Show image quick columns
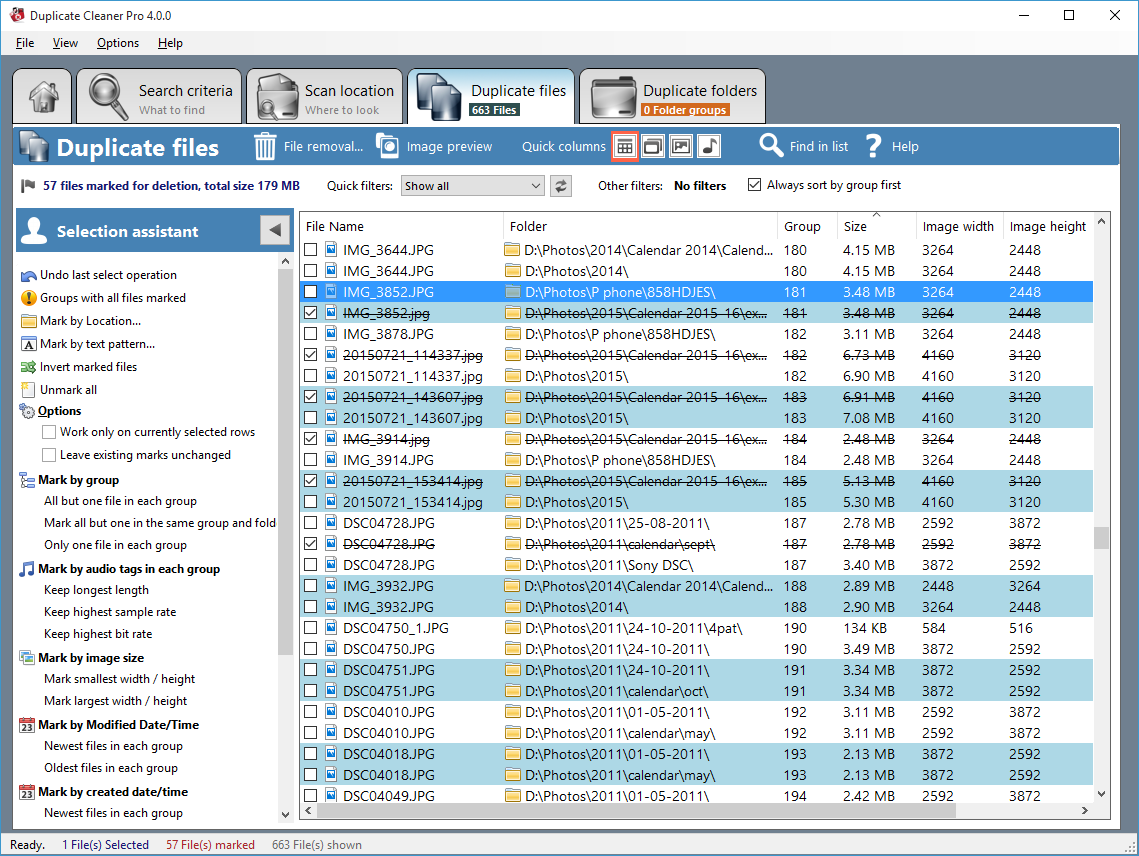Screen dimensions: 1139x856 (x=681, y=146)
